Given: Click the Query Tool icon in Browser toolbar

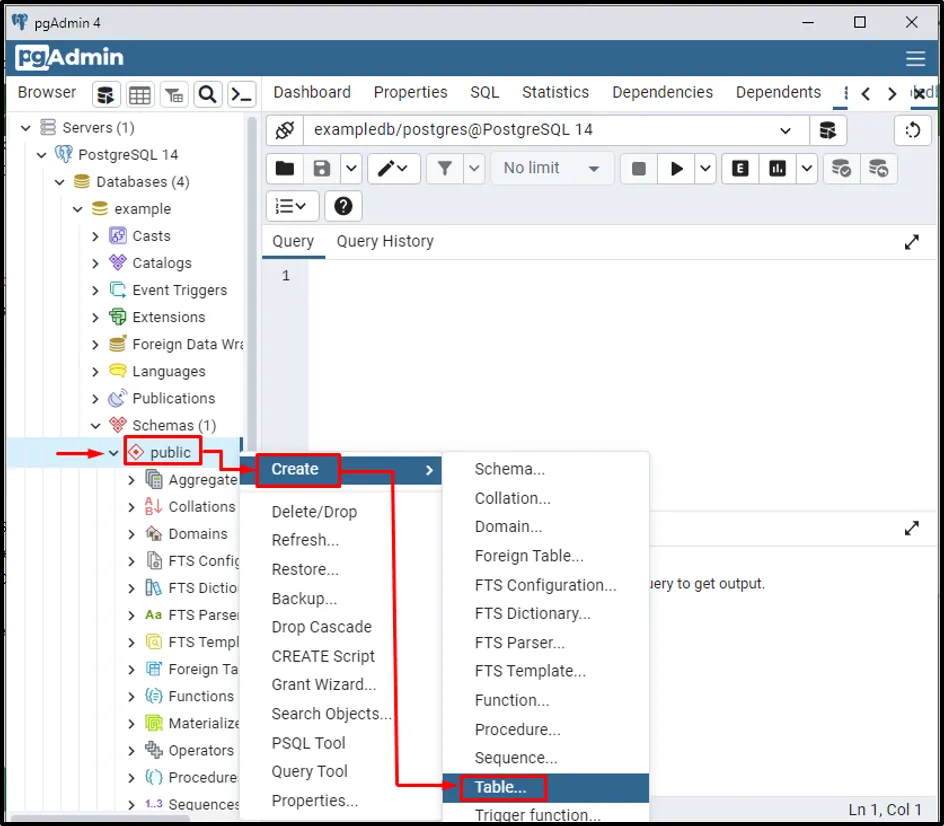Looking at the screenshot, I should pos(107,94).
